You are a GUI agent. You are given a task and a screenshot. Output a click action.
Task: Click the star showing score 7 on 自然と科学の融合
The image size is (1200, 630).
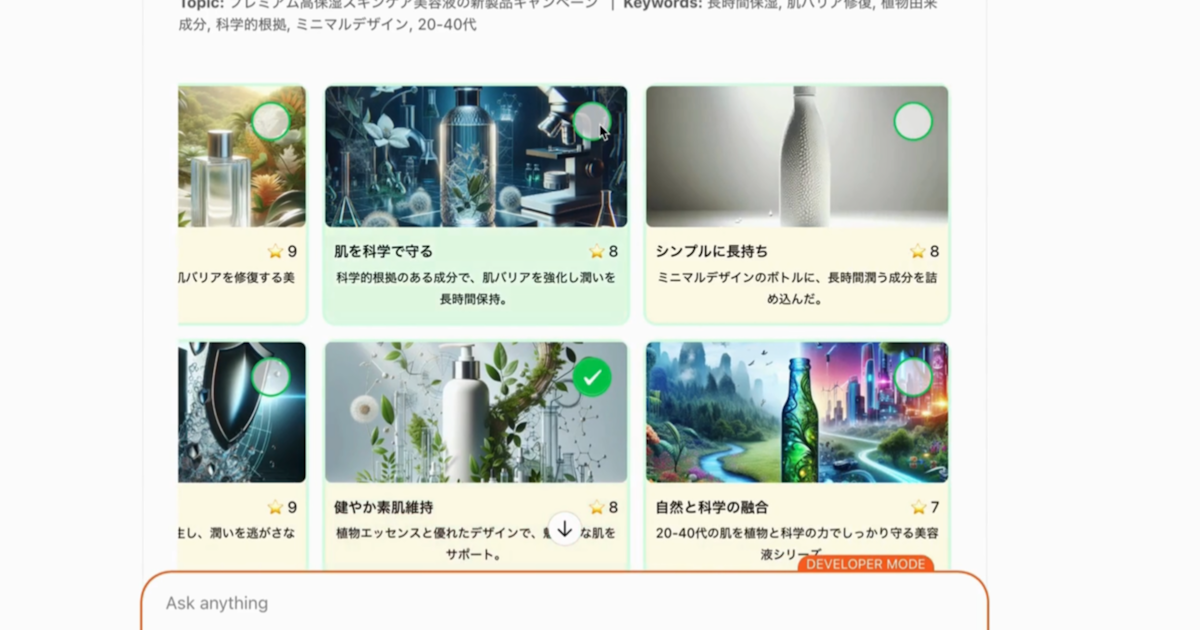[918, 507]
